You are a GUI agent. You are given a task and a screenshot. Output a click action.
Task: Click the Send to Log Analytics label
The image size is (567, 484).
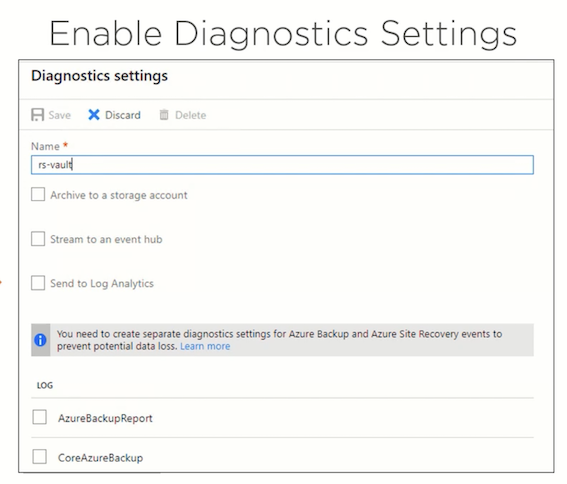[x=102, y=284]
